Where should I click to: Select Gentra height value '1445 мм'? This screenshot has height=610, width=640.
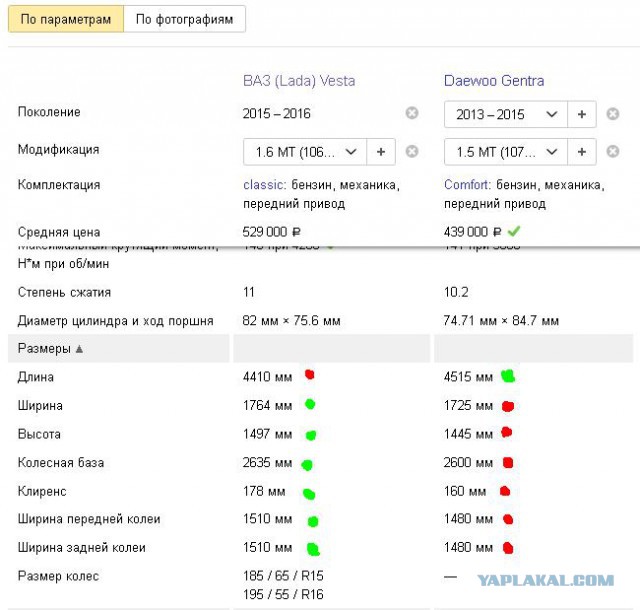[x=468, y=434]
